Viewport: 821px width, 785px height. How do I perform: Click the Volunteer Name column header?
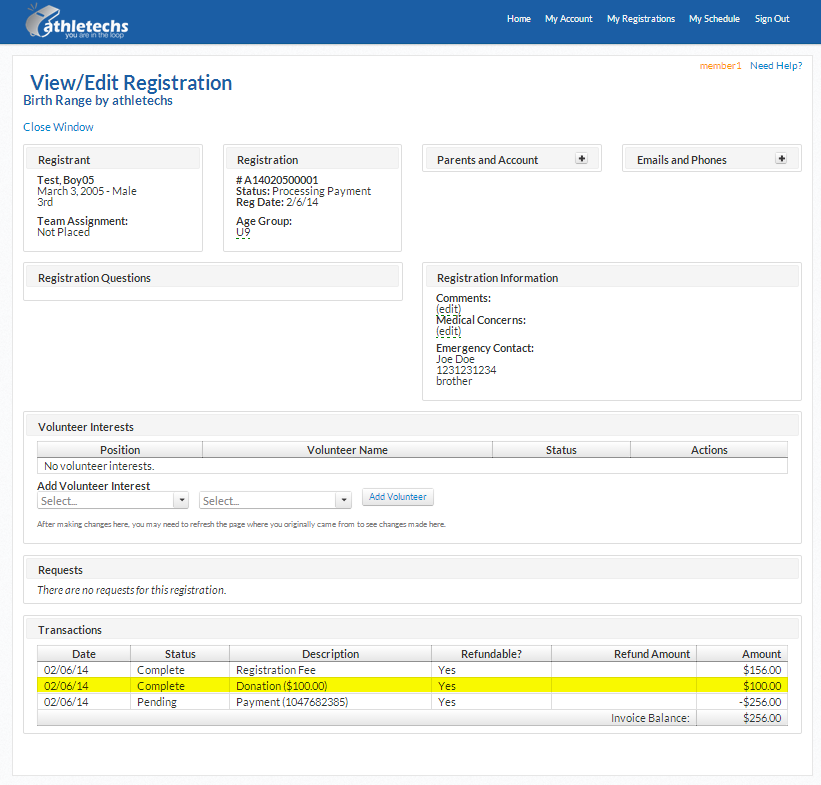[x=347, y=450]
